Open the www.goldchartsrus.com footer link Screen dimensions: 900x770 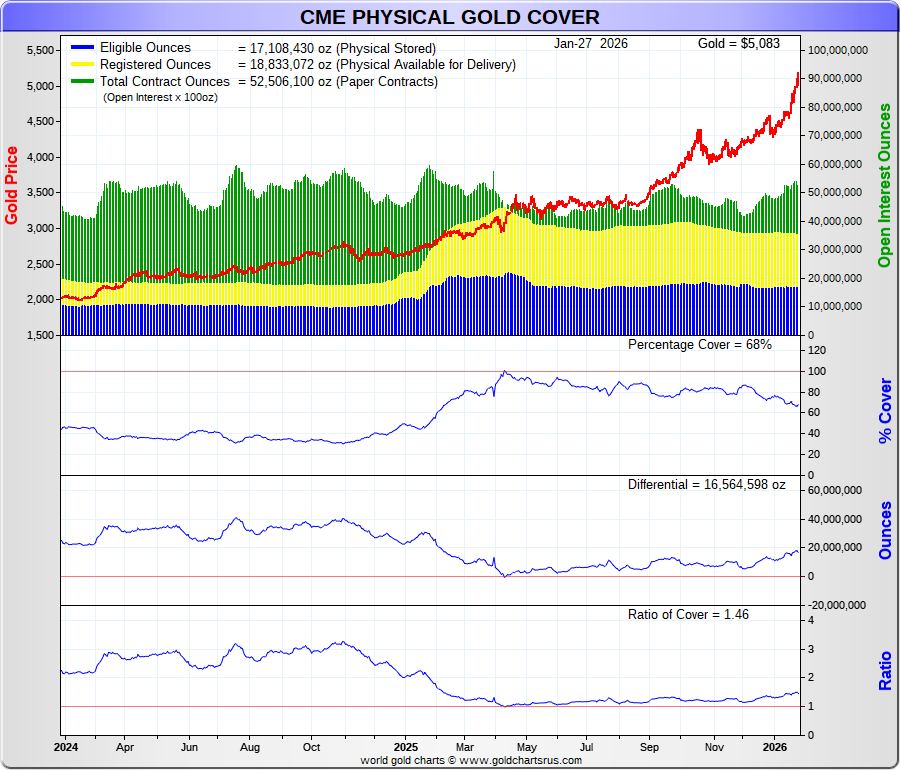point(520,760)
